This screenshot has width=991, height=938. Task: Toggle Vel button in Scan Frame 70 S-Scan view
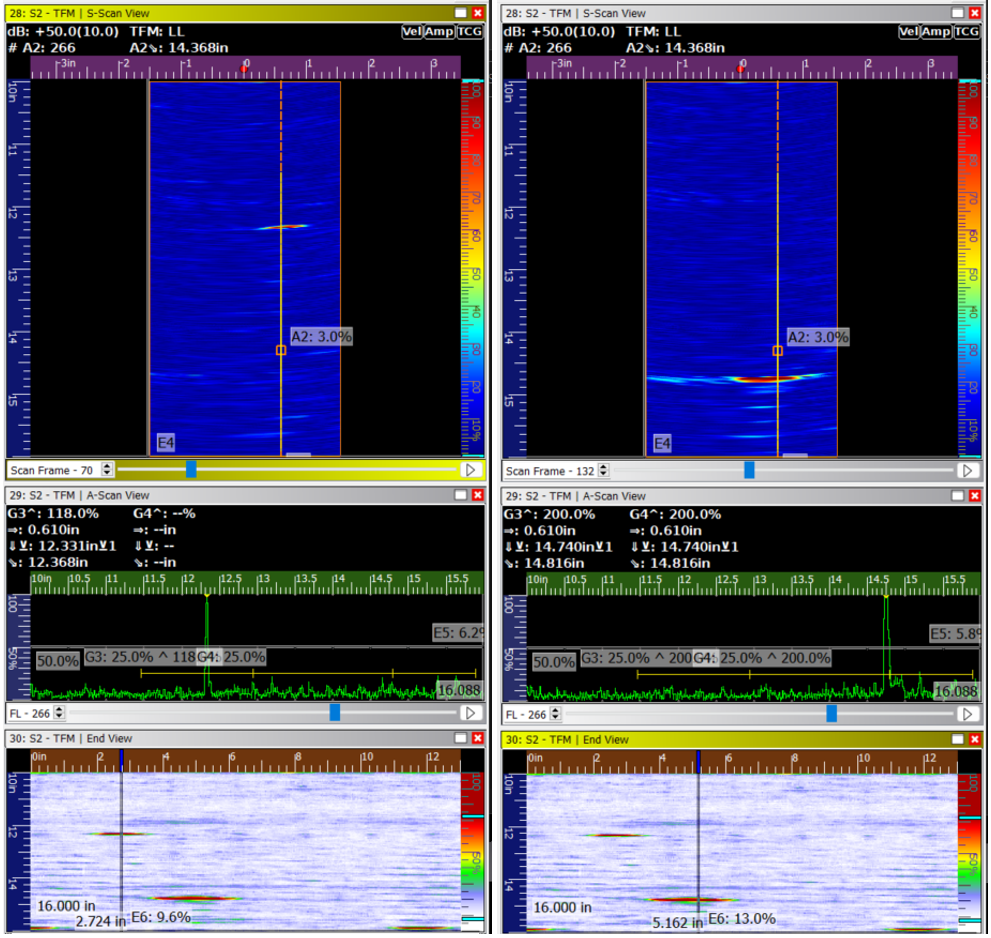coord(412,32)
